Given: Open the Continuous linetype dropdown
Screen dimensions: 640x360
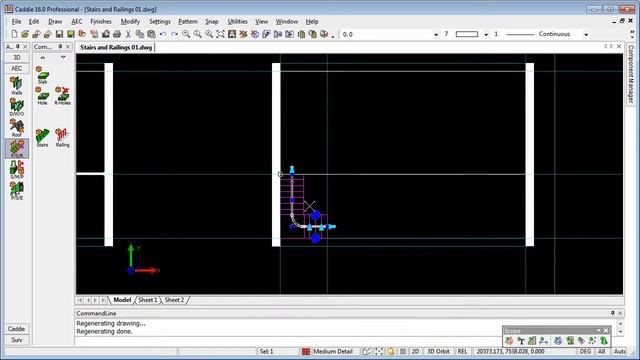Looking at the screenshot, I should pos(586,35).
